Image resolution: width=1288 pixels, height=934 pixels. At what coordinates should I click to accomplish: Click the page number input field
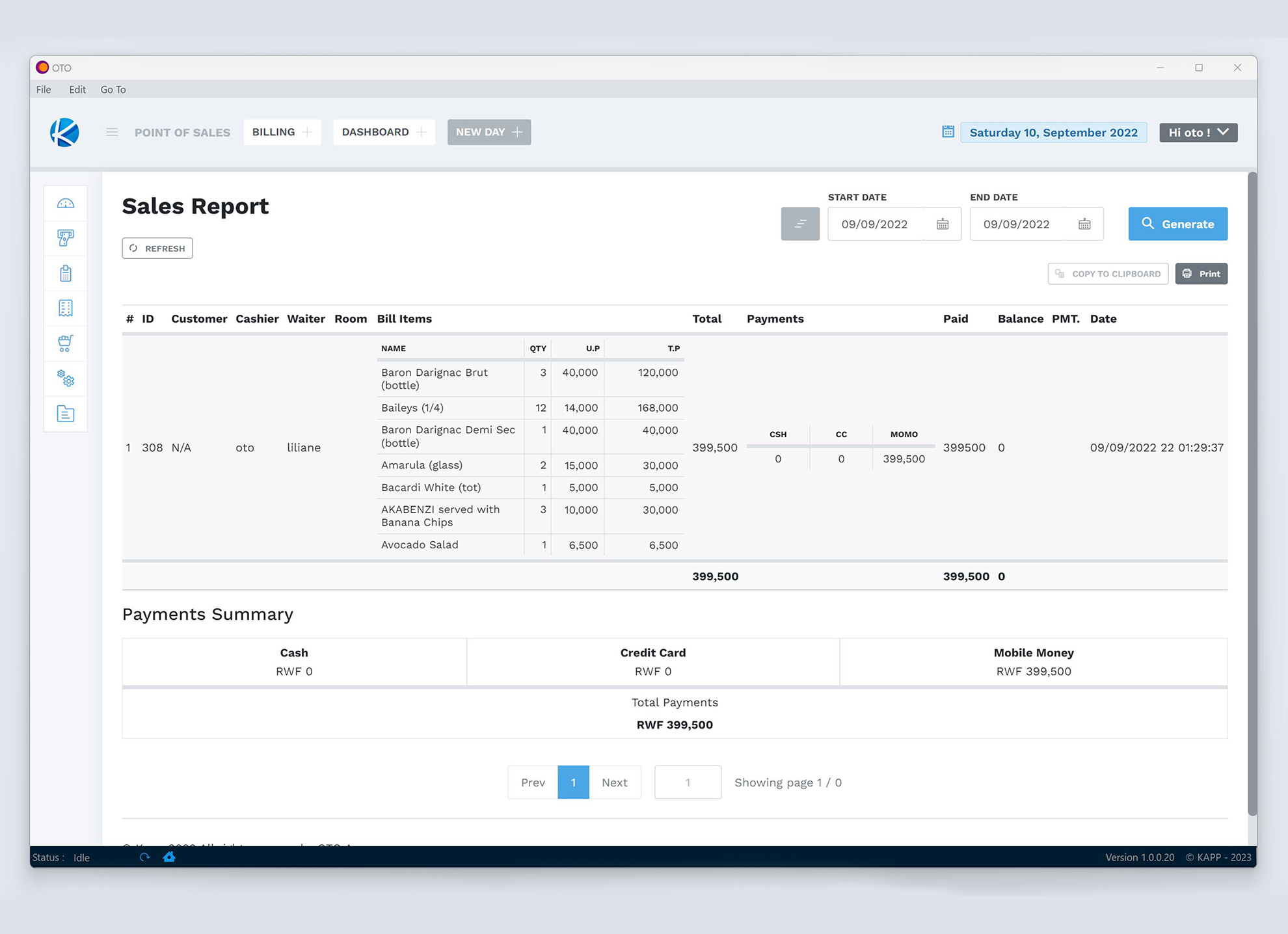pyautogui.click(x=688, y=782)
